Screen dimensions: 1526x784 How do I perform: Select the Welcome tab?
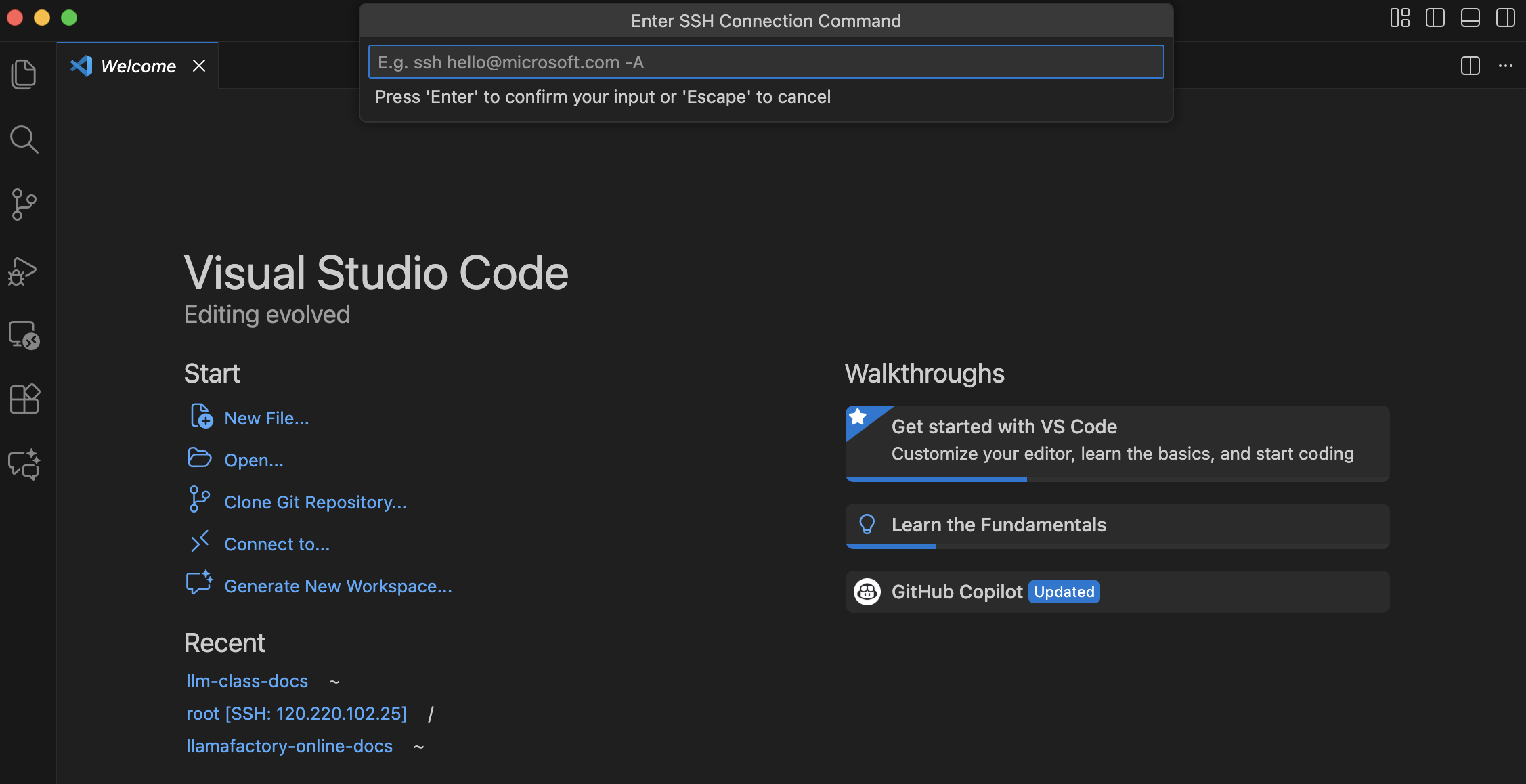138,66
